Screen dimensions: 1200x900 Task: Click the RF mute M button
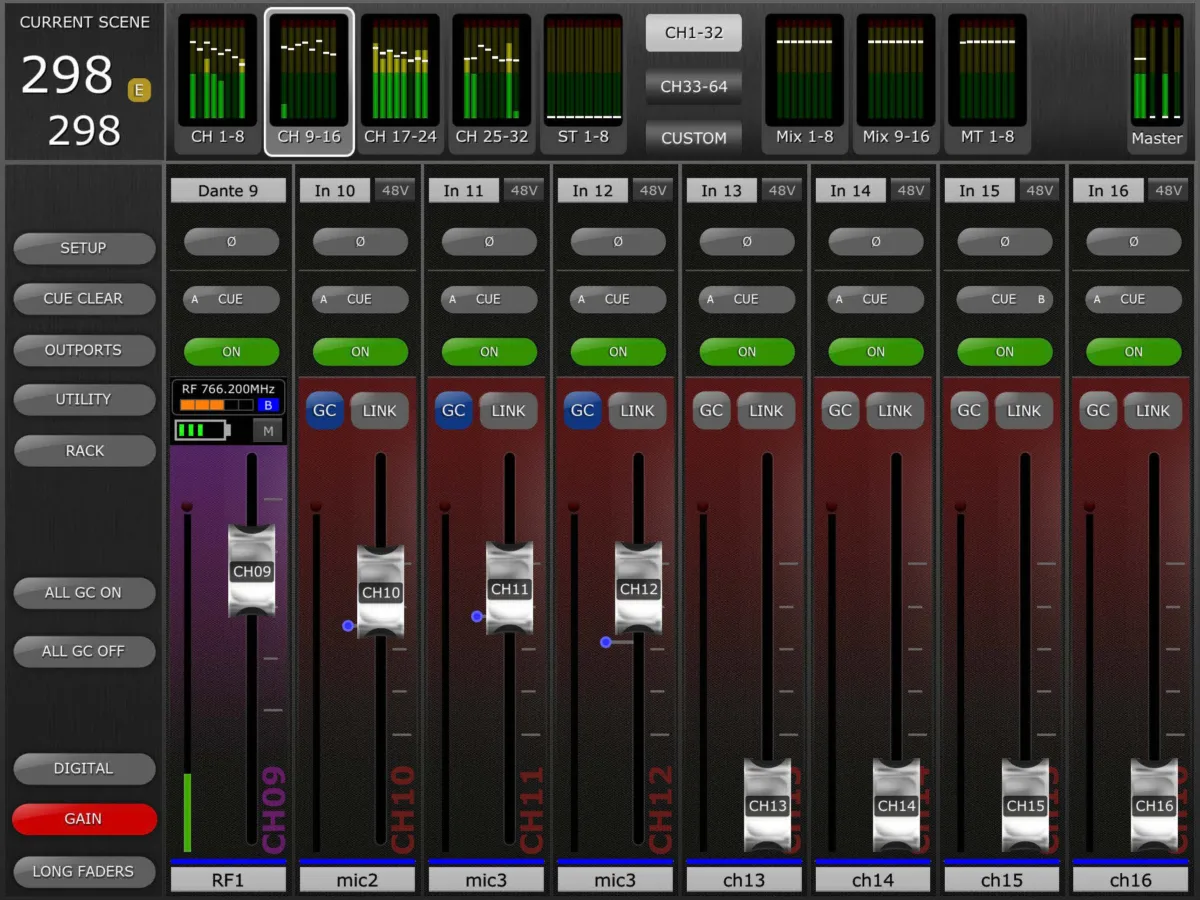tap(267, 431)
